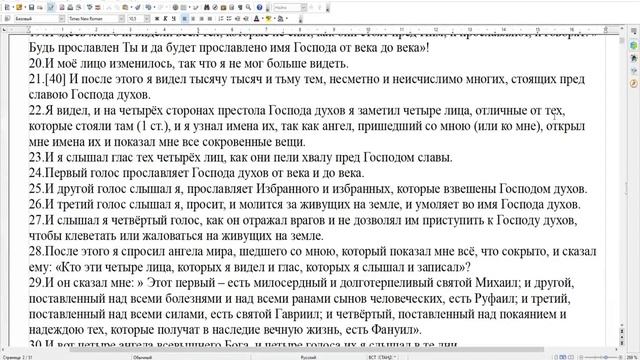
Task: Justify the paragraph text
Action: point(210,18)
